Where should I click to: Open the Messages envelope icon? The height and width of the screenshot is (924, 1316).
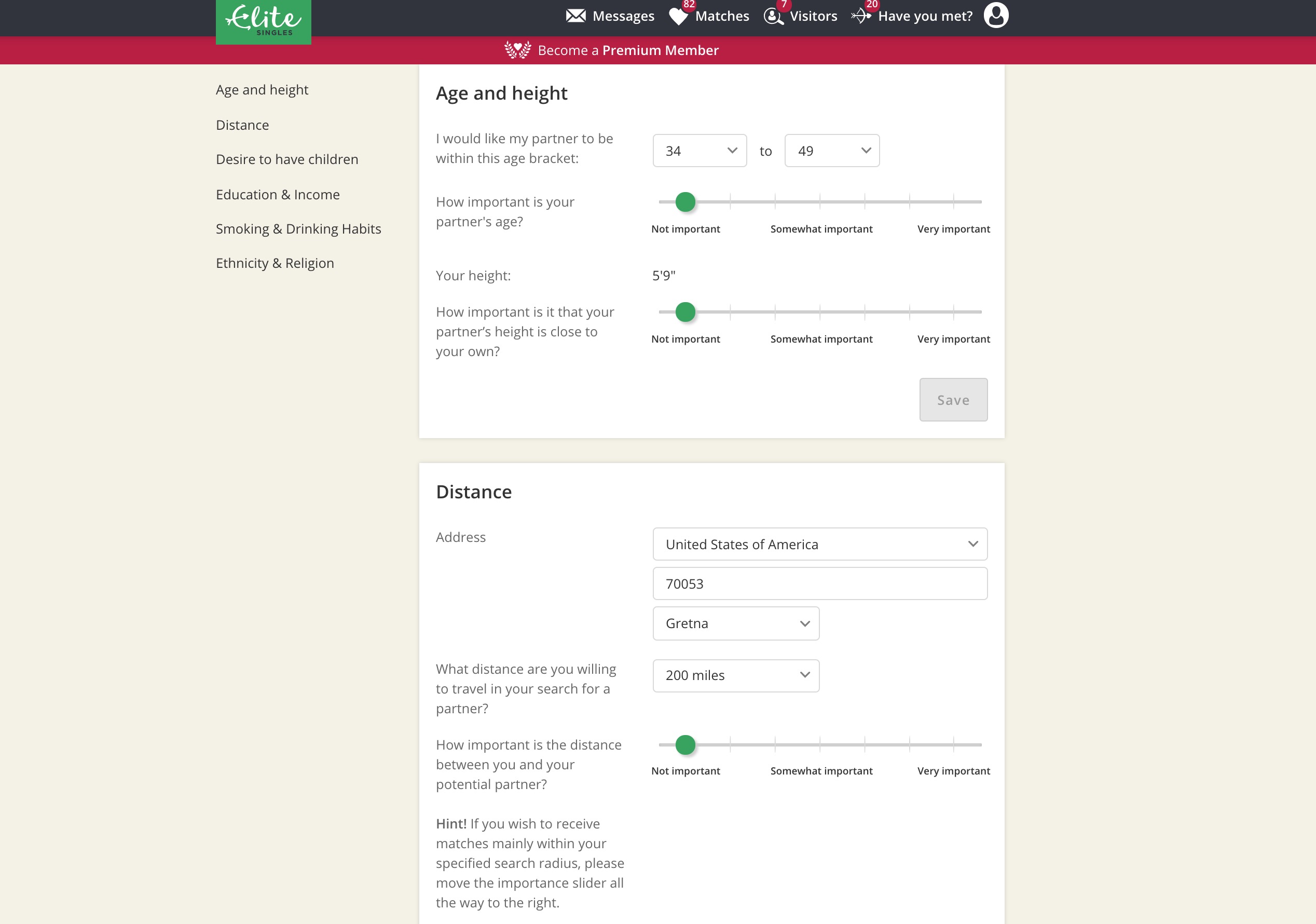(575, 16)
